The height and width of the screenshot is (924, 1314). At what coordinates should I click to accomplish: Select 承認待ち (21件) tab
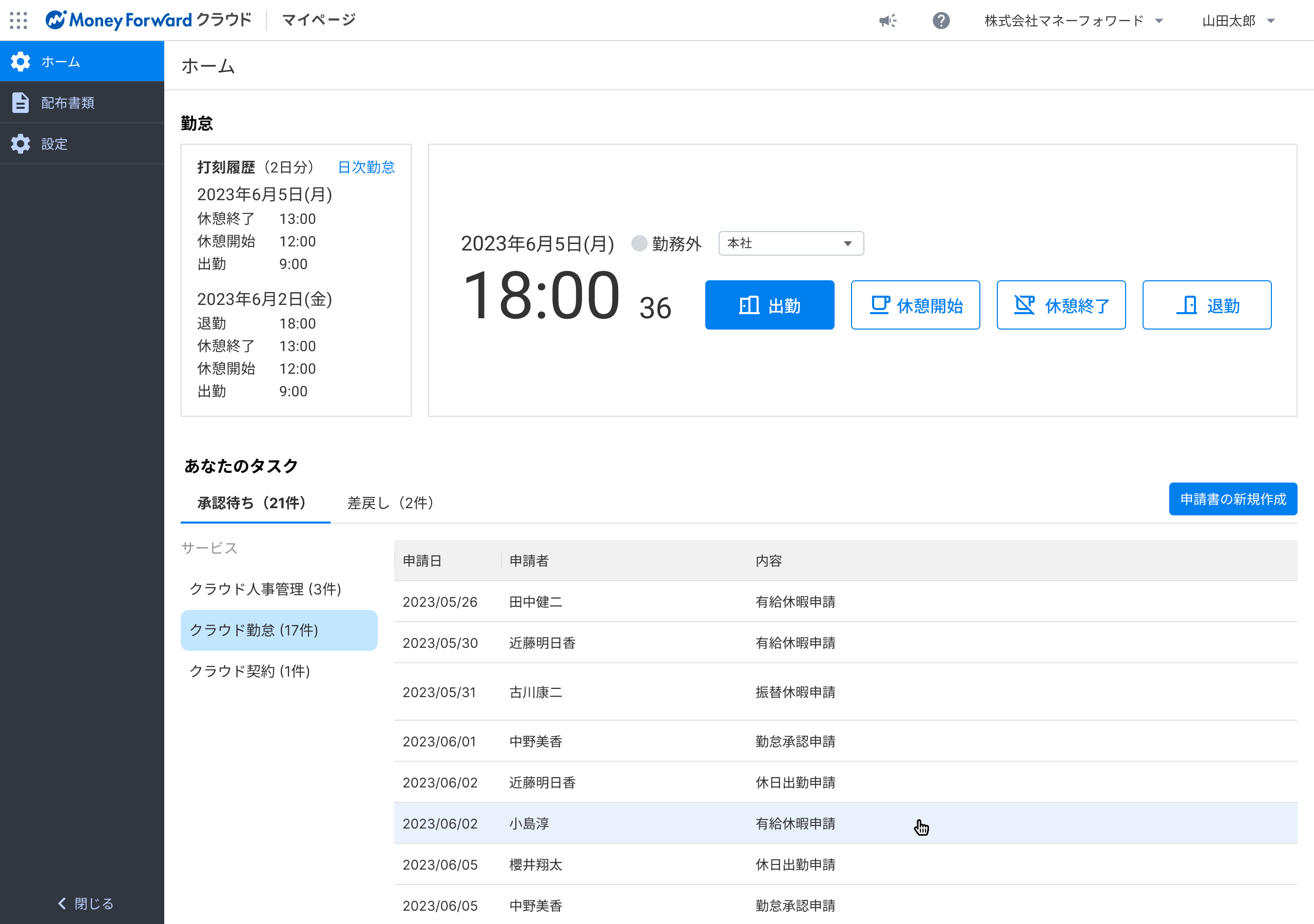(252, 503)
